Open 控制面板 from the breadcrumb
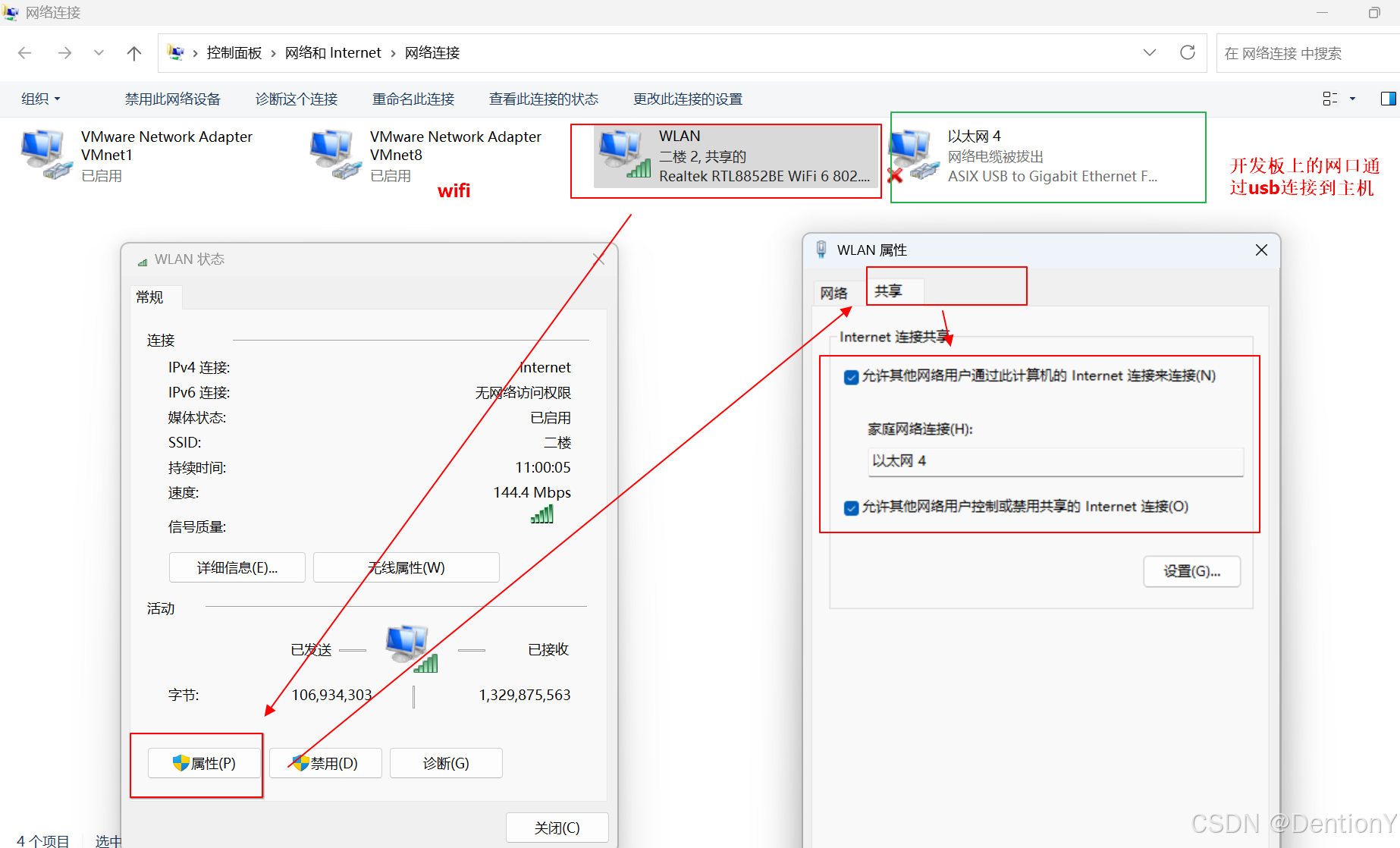The width and height of the screenshot is (1400, 848). [x=234, y=52]
